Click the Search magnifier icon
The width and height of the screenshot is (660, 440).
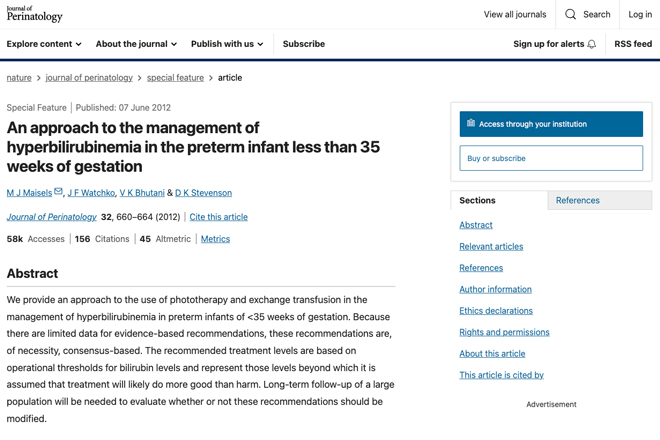pyautogui.click(x=570, y=14)
